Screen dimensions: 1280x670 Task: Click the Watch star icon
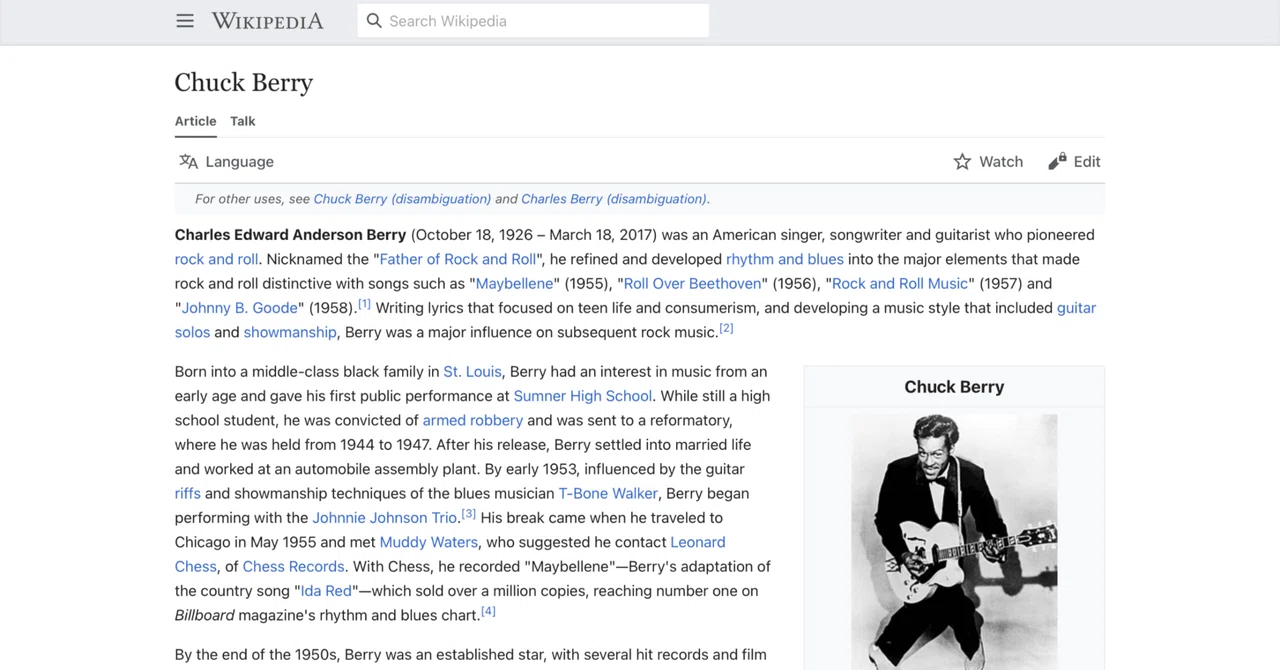pyautogui.click(x=962, y=161)
